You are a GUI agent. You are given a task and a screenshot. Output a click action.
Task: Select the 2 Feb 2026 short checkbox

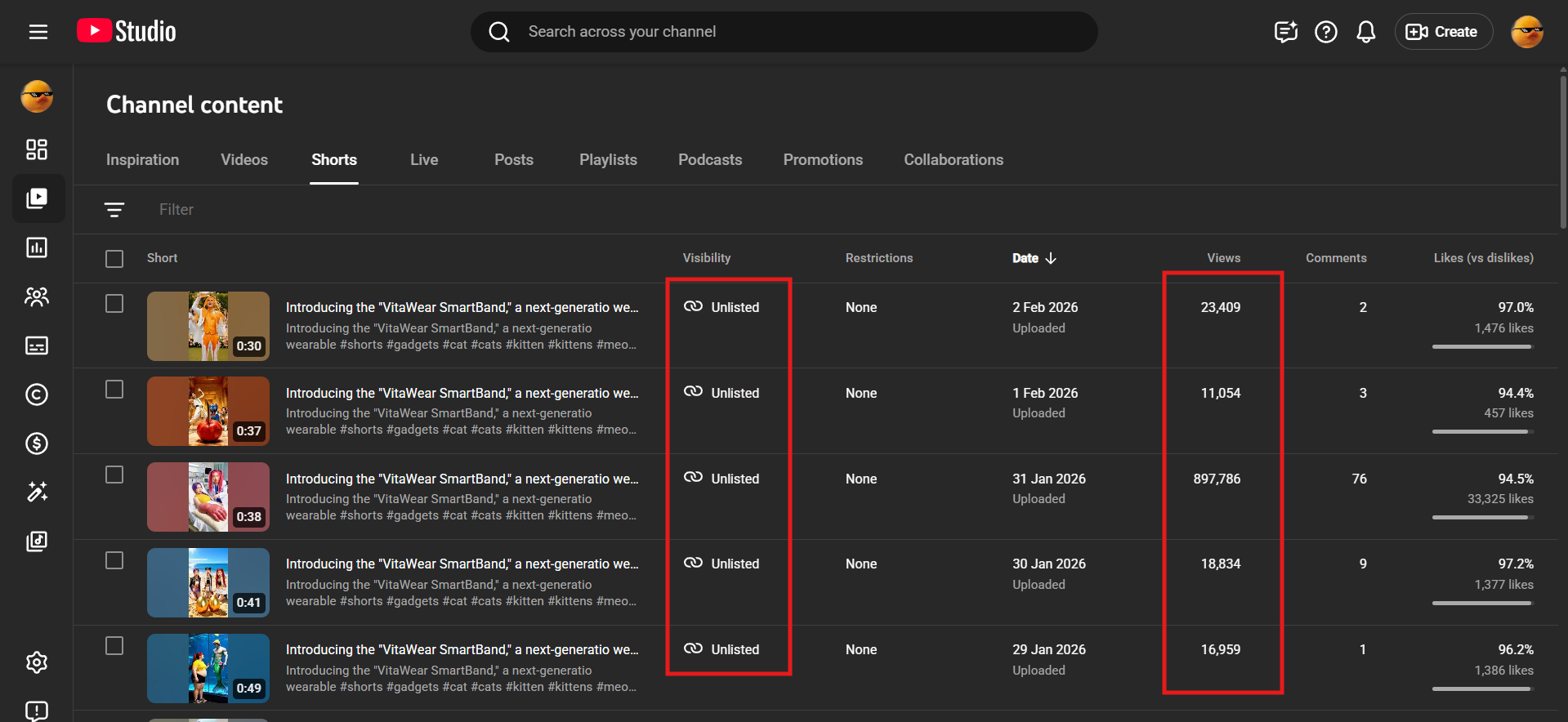click(x=114, y=304)
